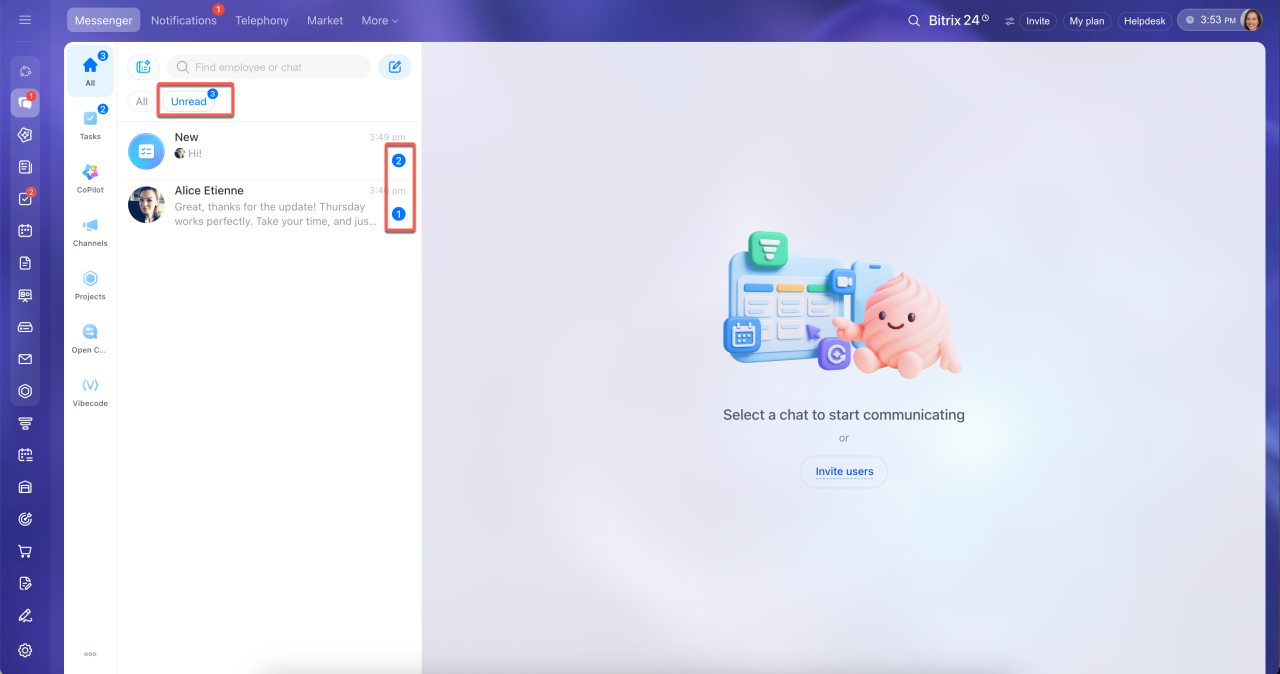Select the Unread chats filter
Image resolution: width=1280 pixels, height=674 pixels.
(x=189, y=102)
